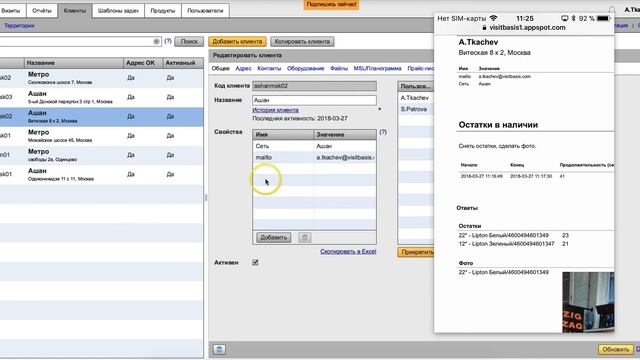Tap the Wi-Fi icon in phone status bar
Viewport: 640px width, 360px height.
click(493, 18)
